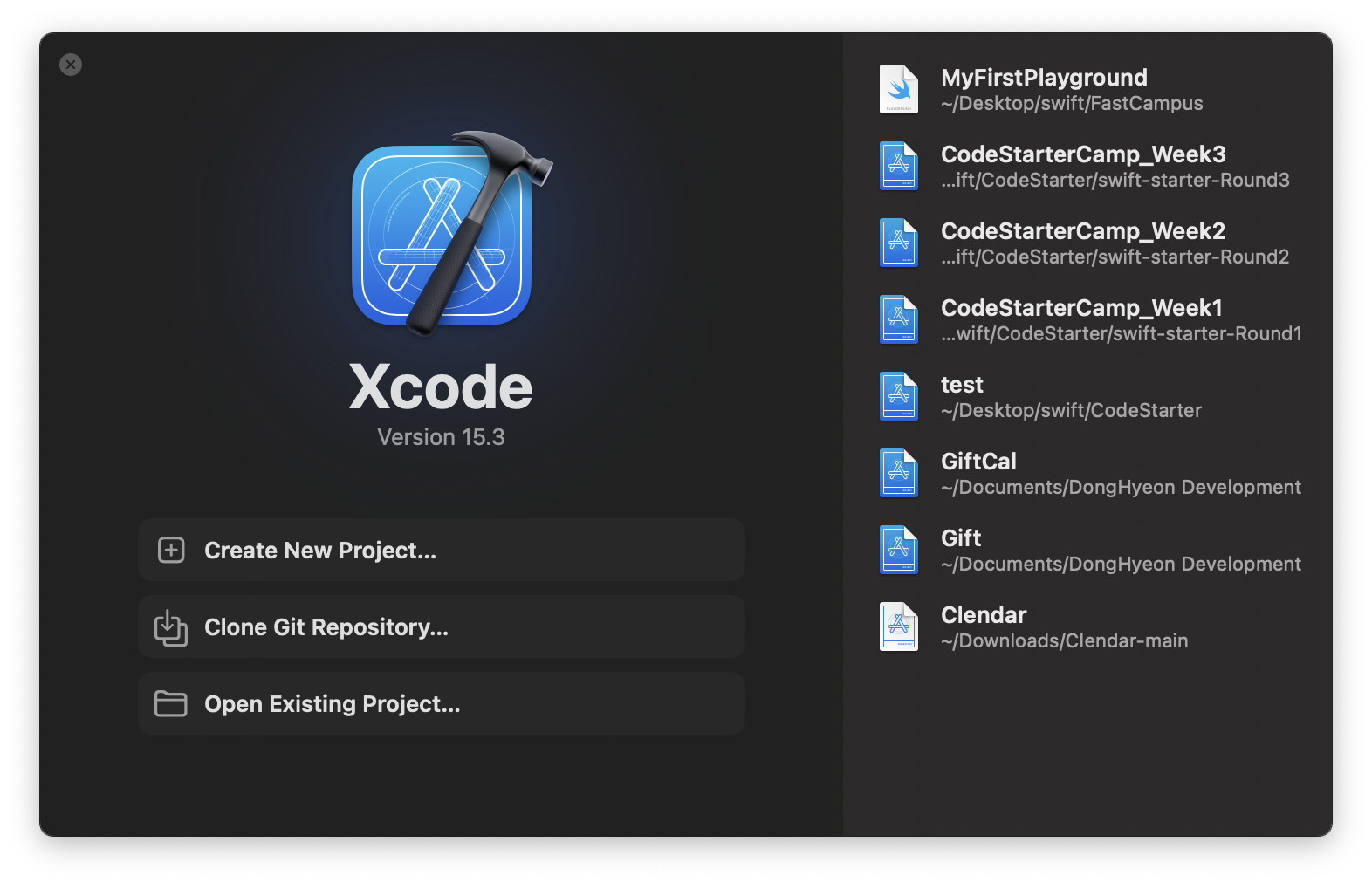Create New Project button

click(x=442, y=551)
